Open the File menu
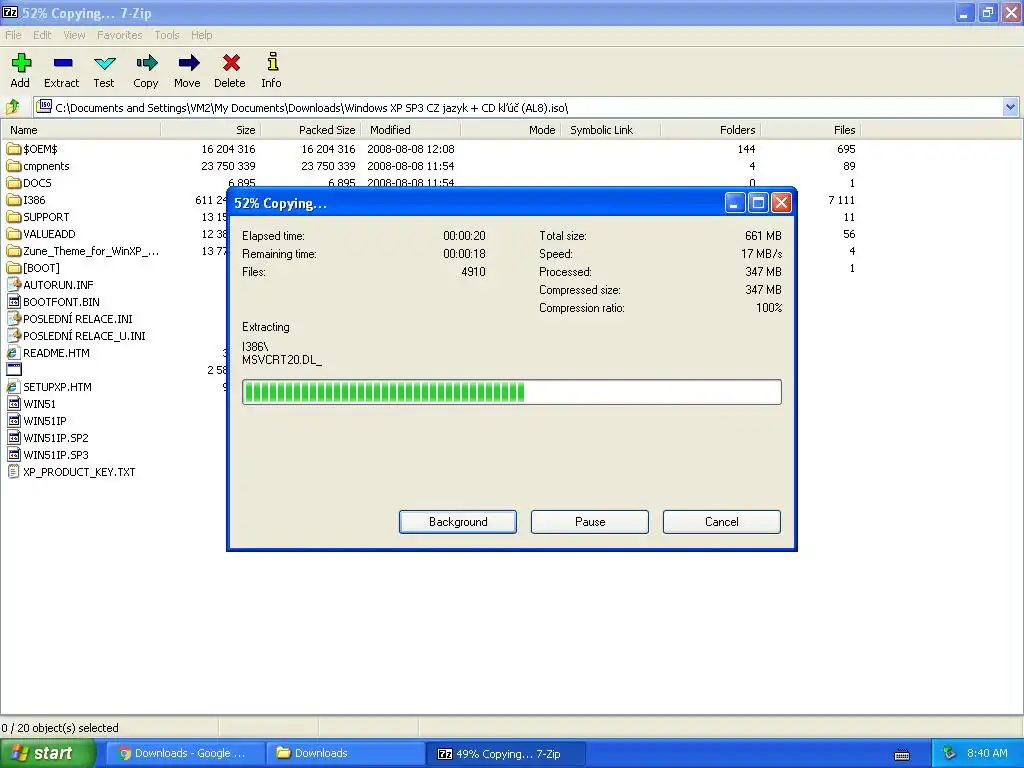The width and height of the screenshot is (1024, 768). coord(12,35)
